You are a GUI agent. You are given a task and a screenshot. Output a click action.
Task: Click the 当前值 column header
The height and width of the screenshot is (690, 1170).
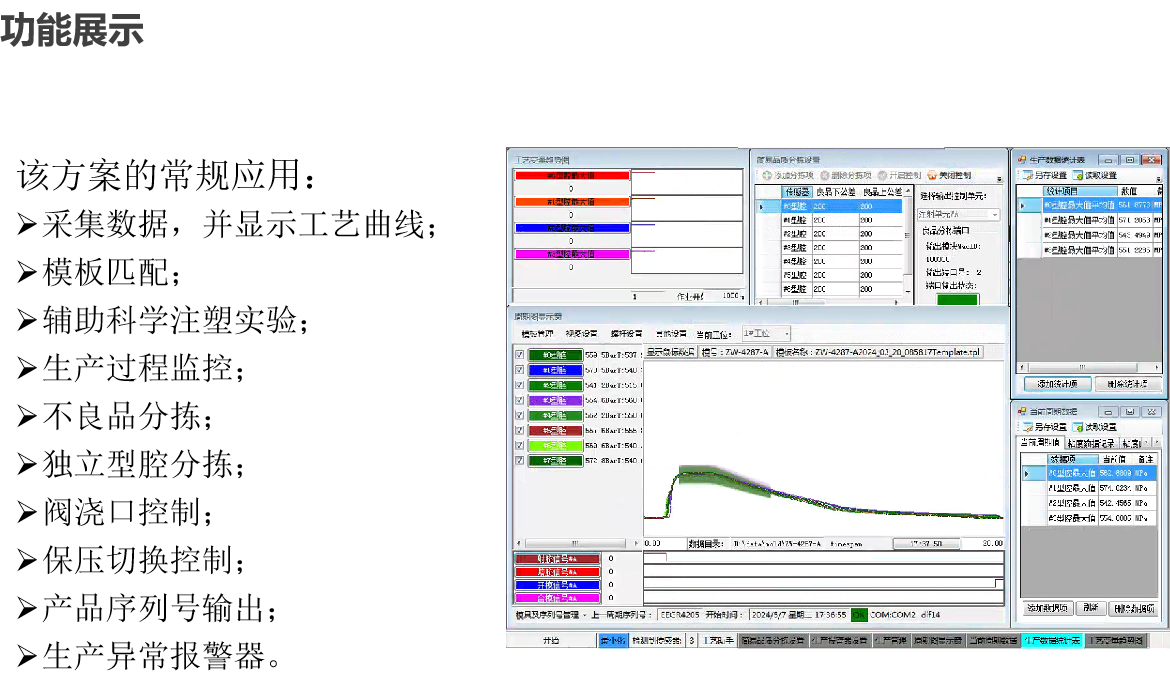pos(1113,459)
